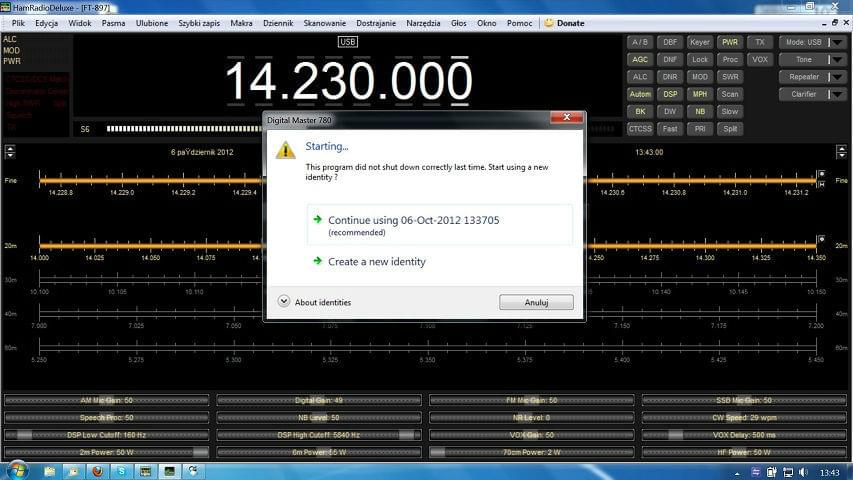Click the last digit of frequency display
The image size is (853, 480).
pos(460,81)
